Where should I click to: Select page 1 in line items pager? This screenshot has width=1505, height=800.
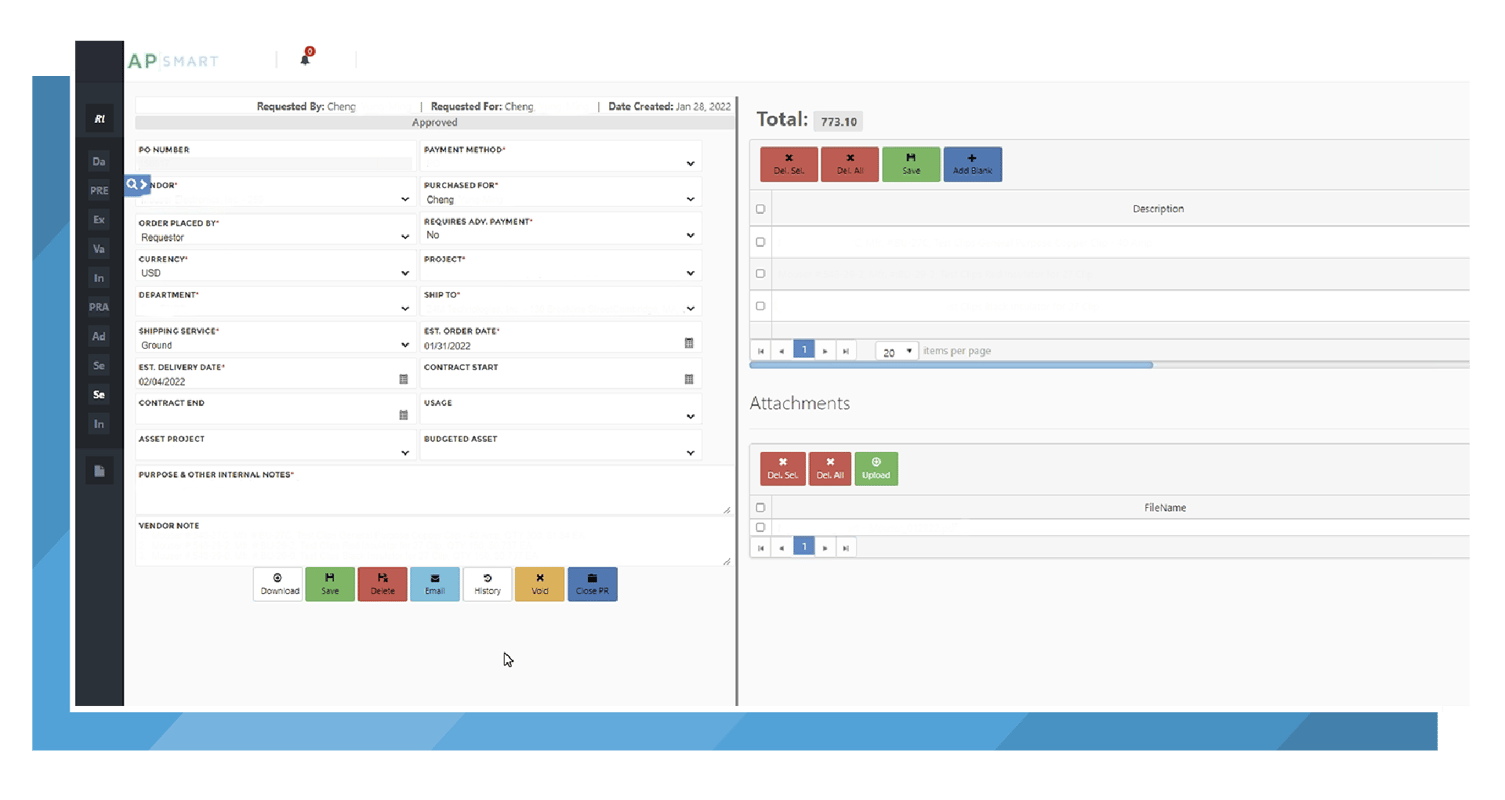point(804,351)
